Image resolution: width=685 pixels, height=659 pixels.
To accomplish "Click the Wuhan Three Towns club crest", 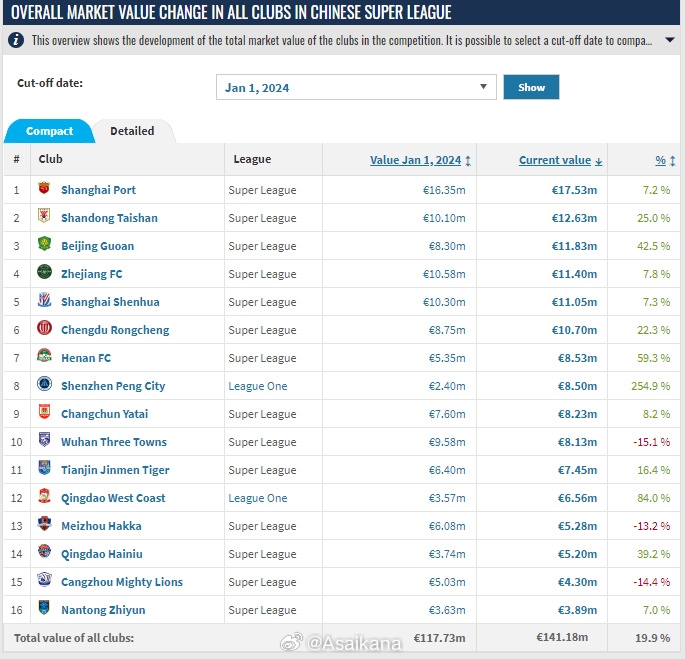I will [x=44, y=440].
